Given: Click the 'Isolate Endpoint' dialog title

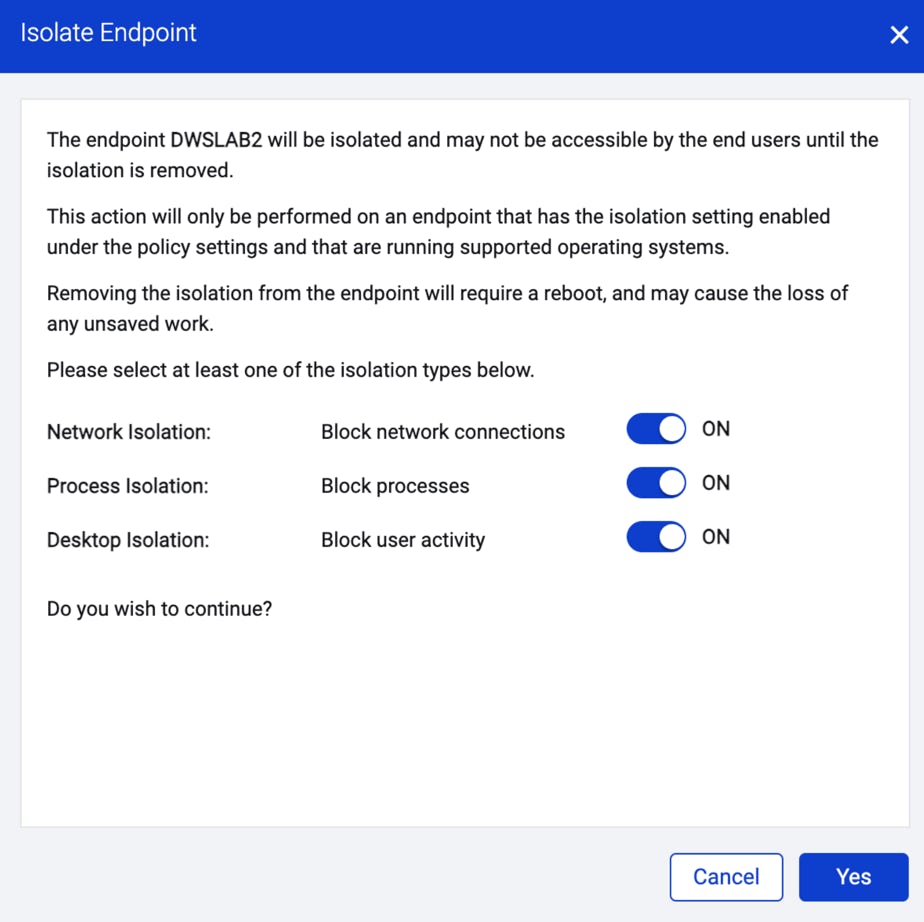Looking at the screenshot, I should coord(108,33).
